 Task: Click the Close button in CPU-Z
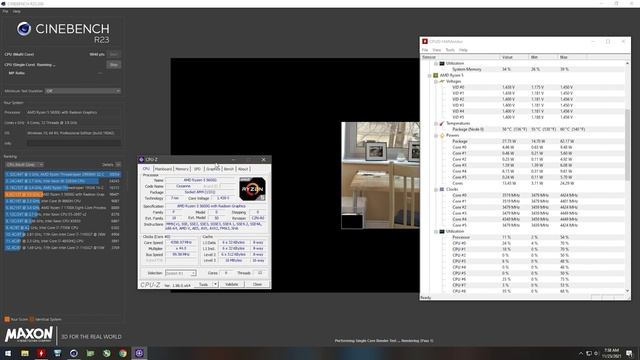pyautogui.click(x=257, y=284)
